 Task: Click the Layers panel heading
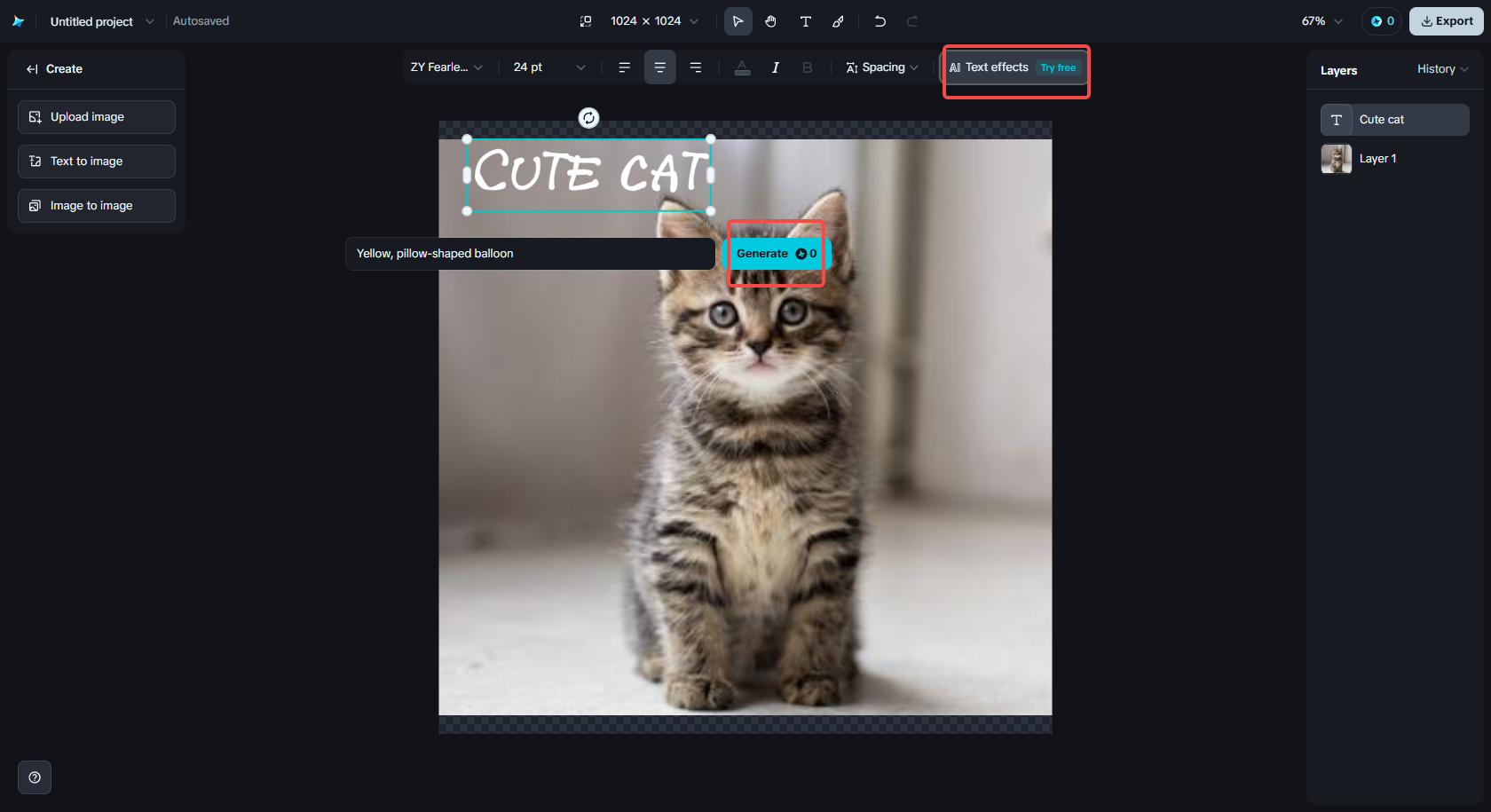tap(1338, 71)
